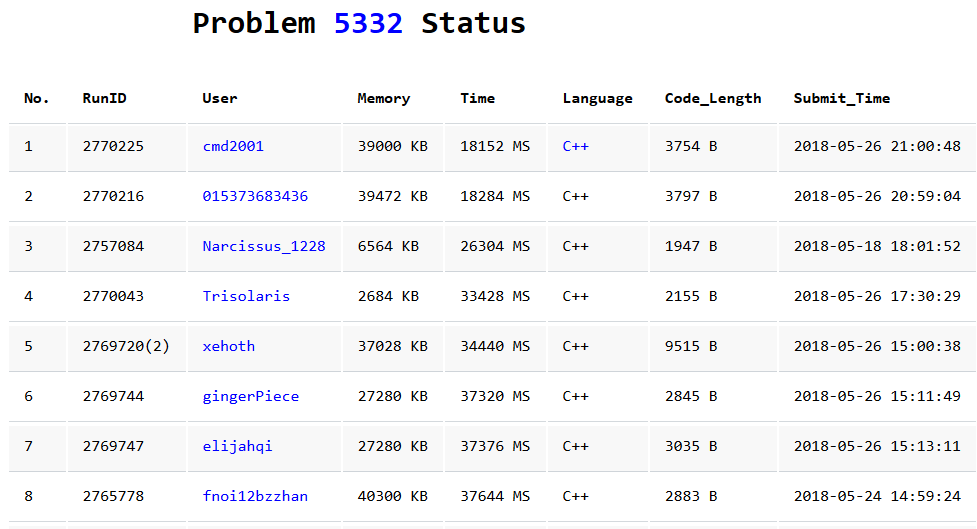977x529 pixels.
Task: Open user Trisolaris profile
Action: coord(246,296)
